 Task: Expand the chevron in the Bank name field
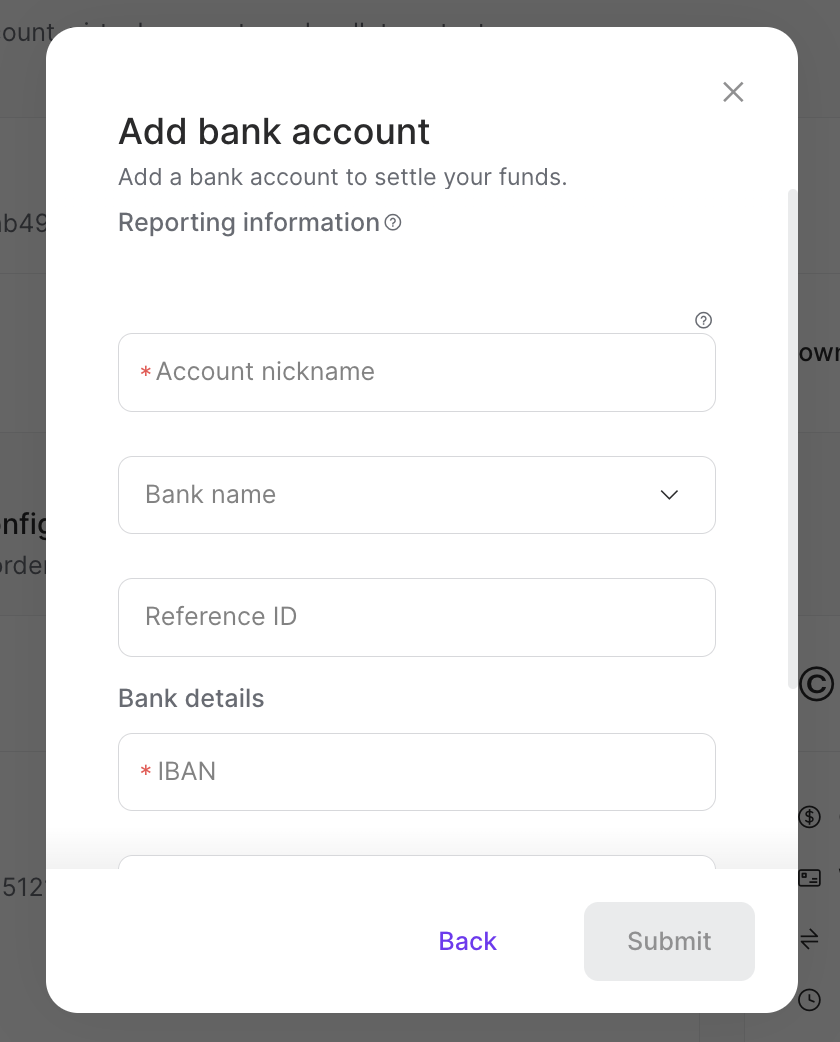click(669, 494)
